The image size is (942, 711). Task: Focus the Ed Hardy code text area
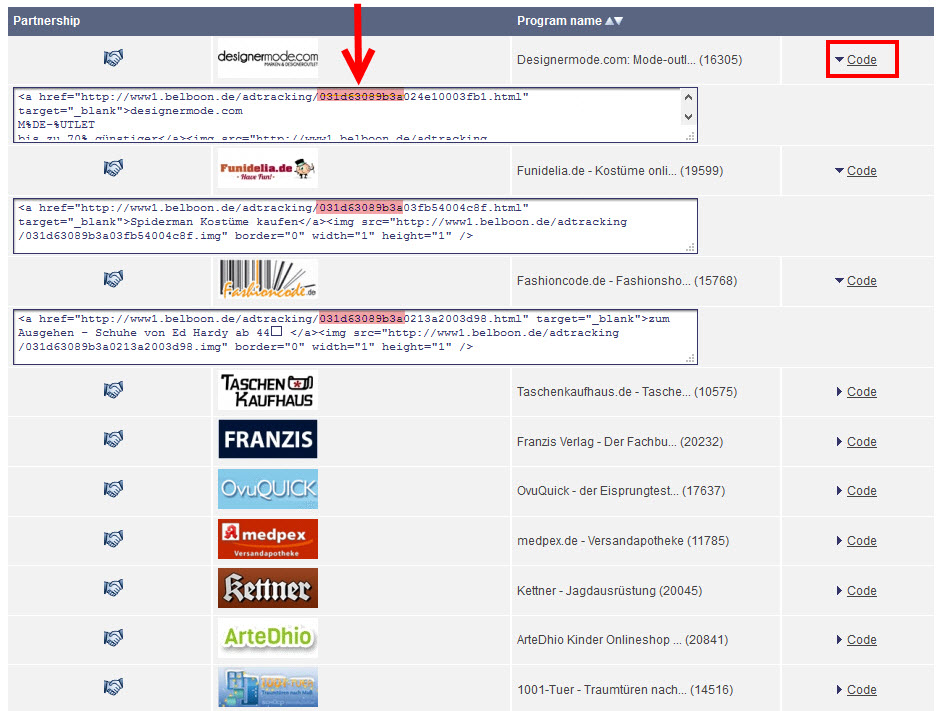tap(355, 337)
